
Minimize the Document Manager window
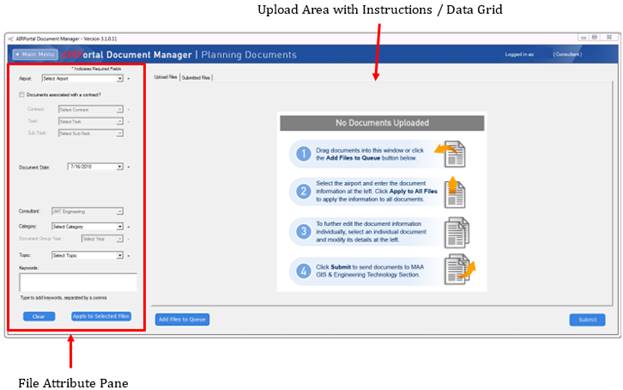coord(583,38)
